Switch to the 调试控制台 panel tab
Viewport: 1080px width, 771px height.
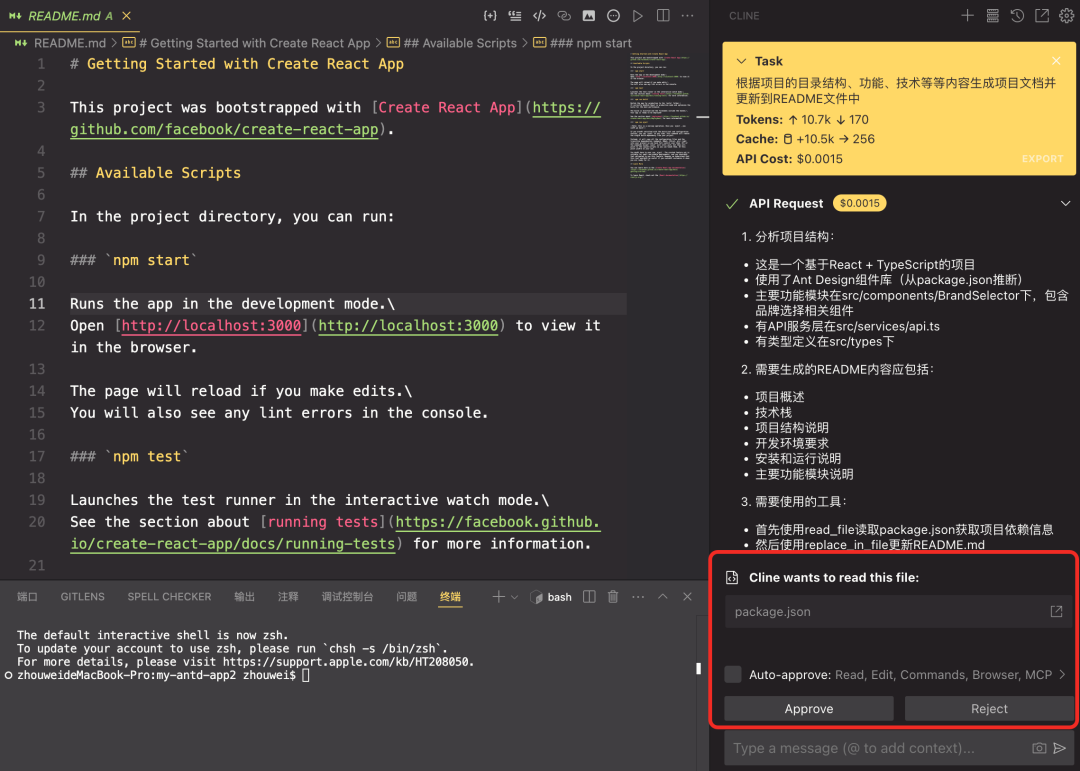click(x=348, y=597)
